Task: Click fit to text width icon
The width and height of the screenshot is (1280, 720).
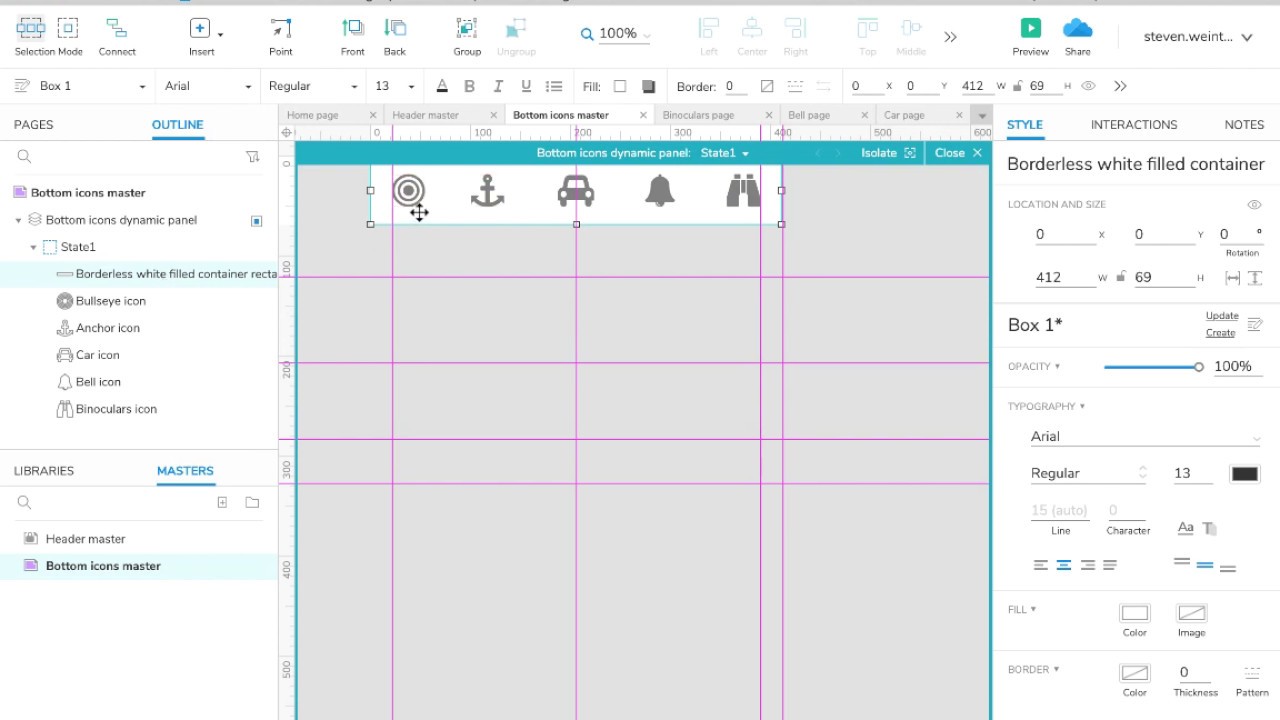Action: click(x=1232, y=278)
